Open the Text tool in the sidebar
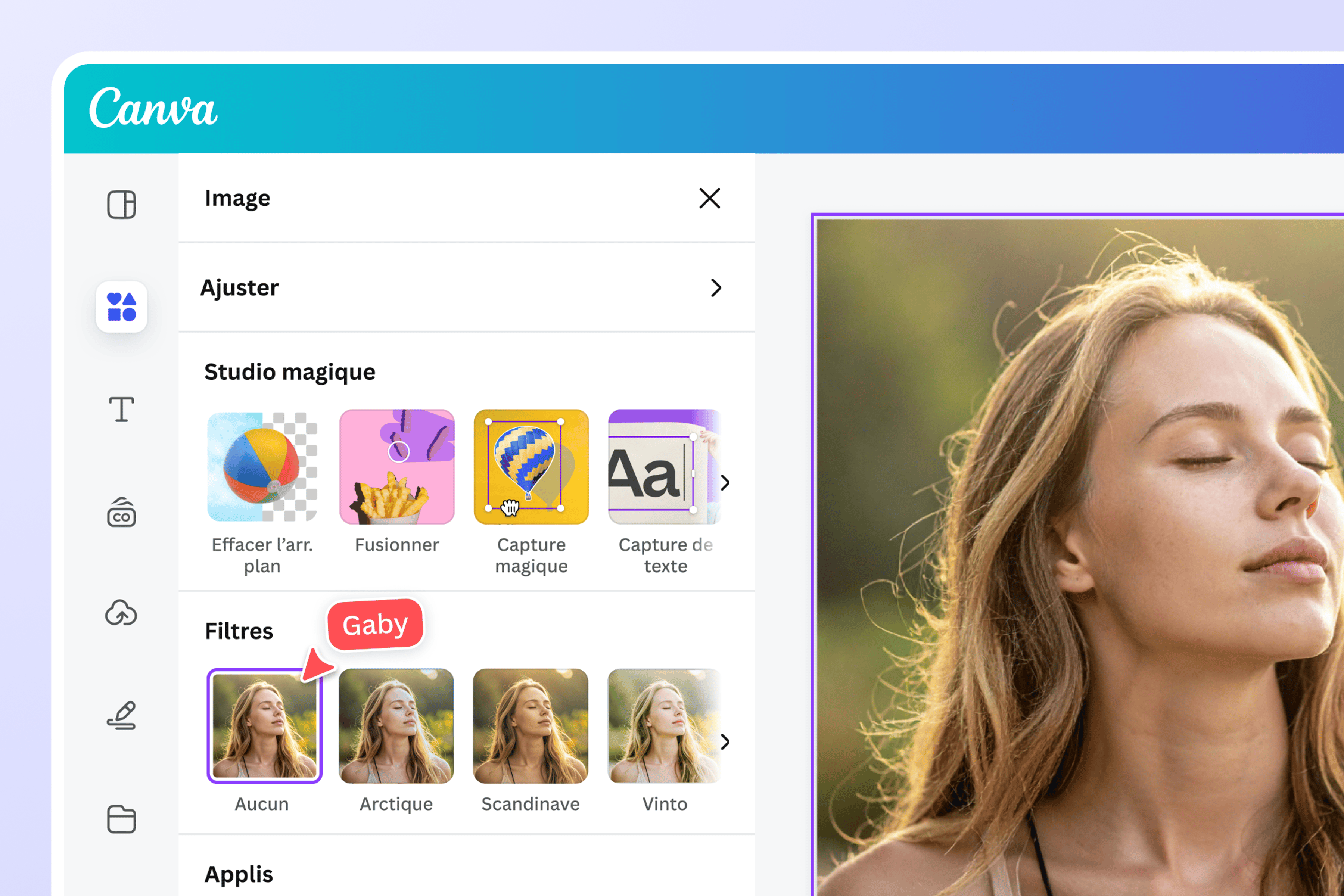Image resolution: width=1344 pixels, height=896 pixels. click(x=121, y=409)
